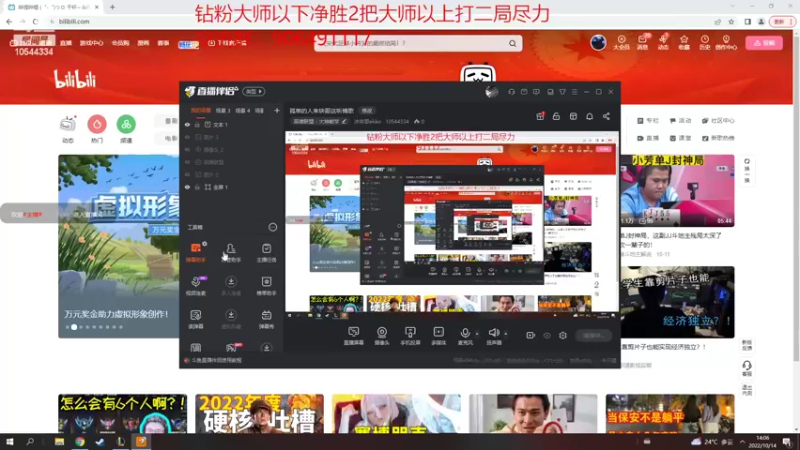Screen dimensions: 800x450
Task: Open the danmaku assistant tool in toolbox
Action: 195,252
